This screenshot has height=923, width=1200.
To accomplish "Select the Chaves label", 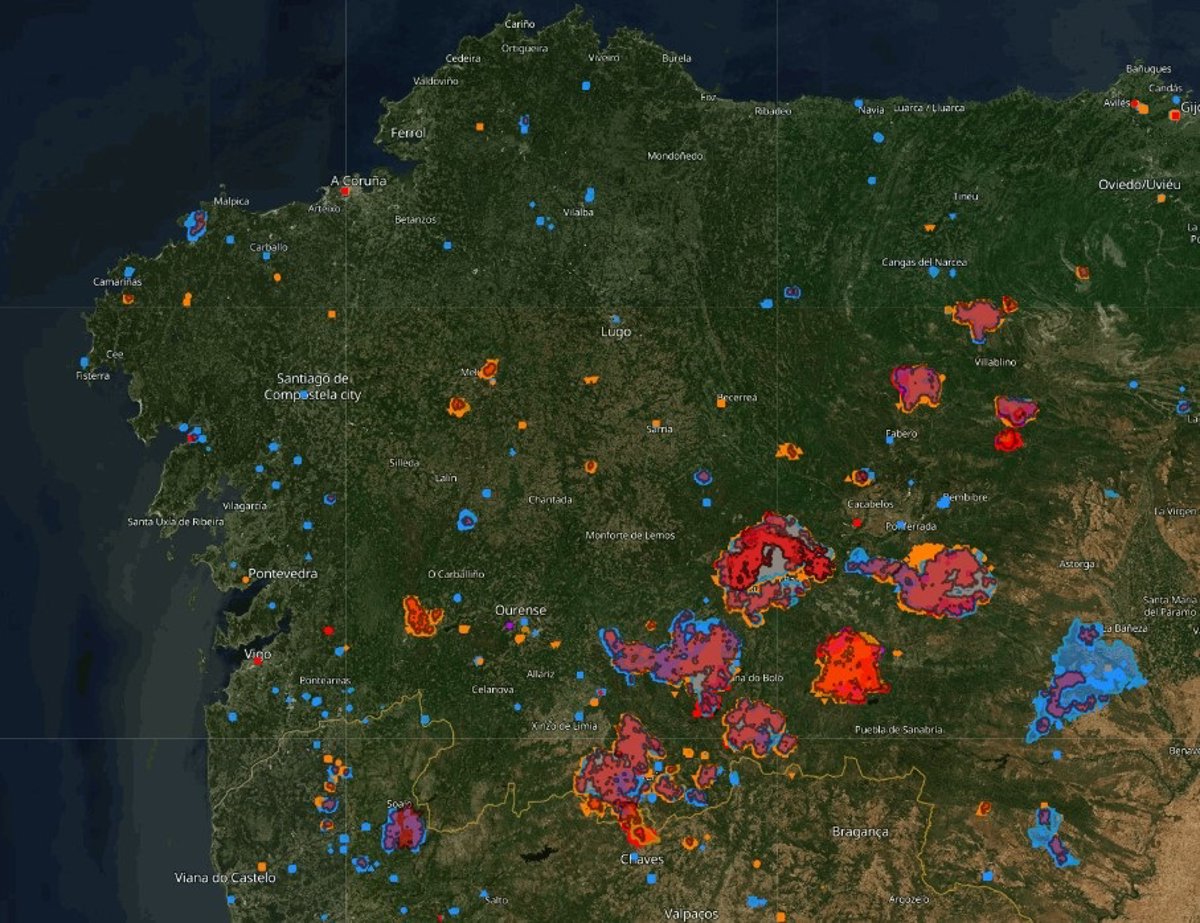I will [x=642, y=859].
